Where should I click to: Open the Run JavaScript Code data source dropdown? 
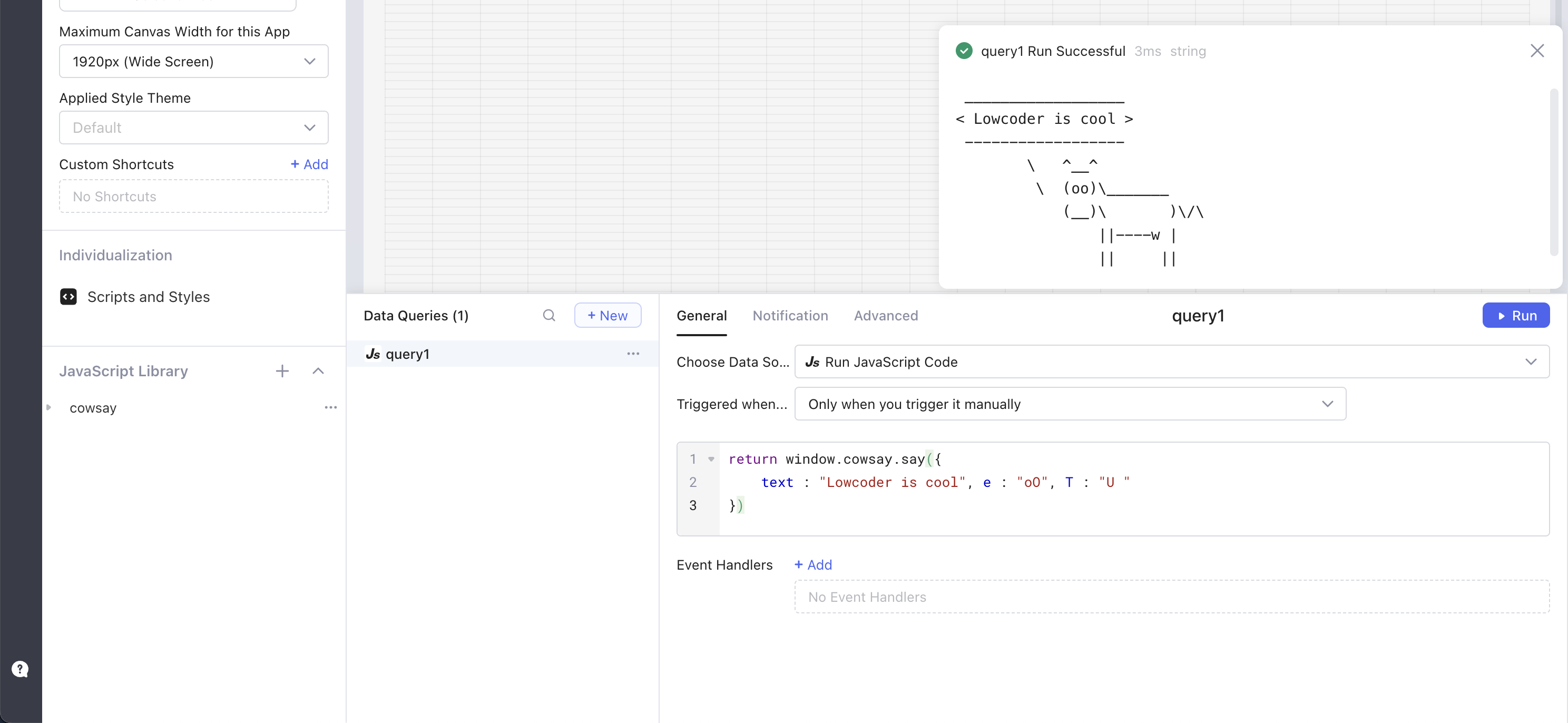[x=1171, y=361]
